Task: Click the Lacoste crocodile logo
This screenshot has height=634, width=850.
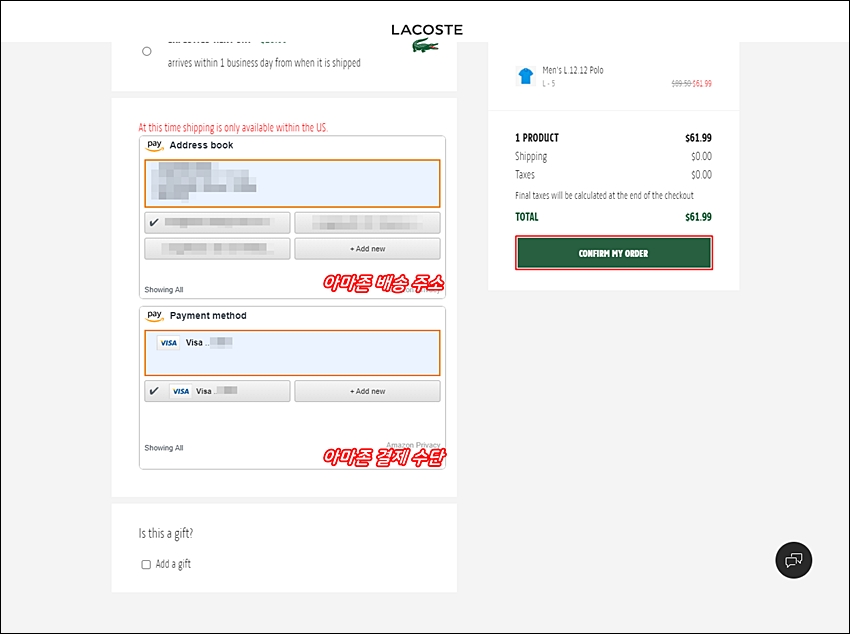Action: tap(425, 46)
